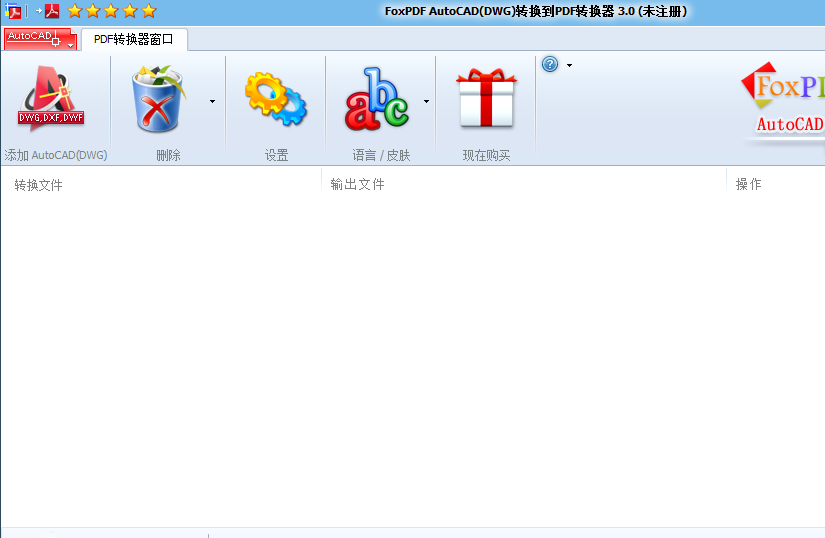
Task: Click the 语言 / 皮肤 label
Action: point(381,155)
